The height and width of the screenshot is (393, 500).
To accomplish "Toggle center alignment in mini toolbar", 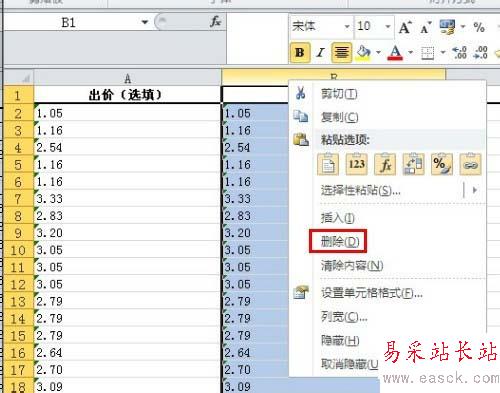I will pos(342,52).
